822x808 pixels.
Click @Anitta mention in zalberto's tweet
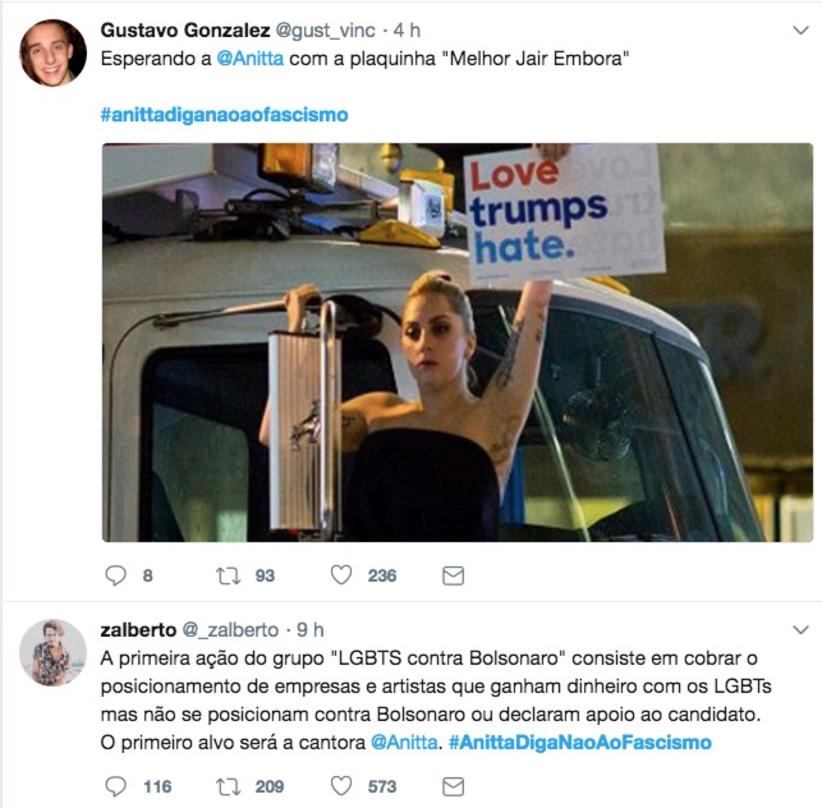tap(403, 742)
